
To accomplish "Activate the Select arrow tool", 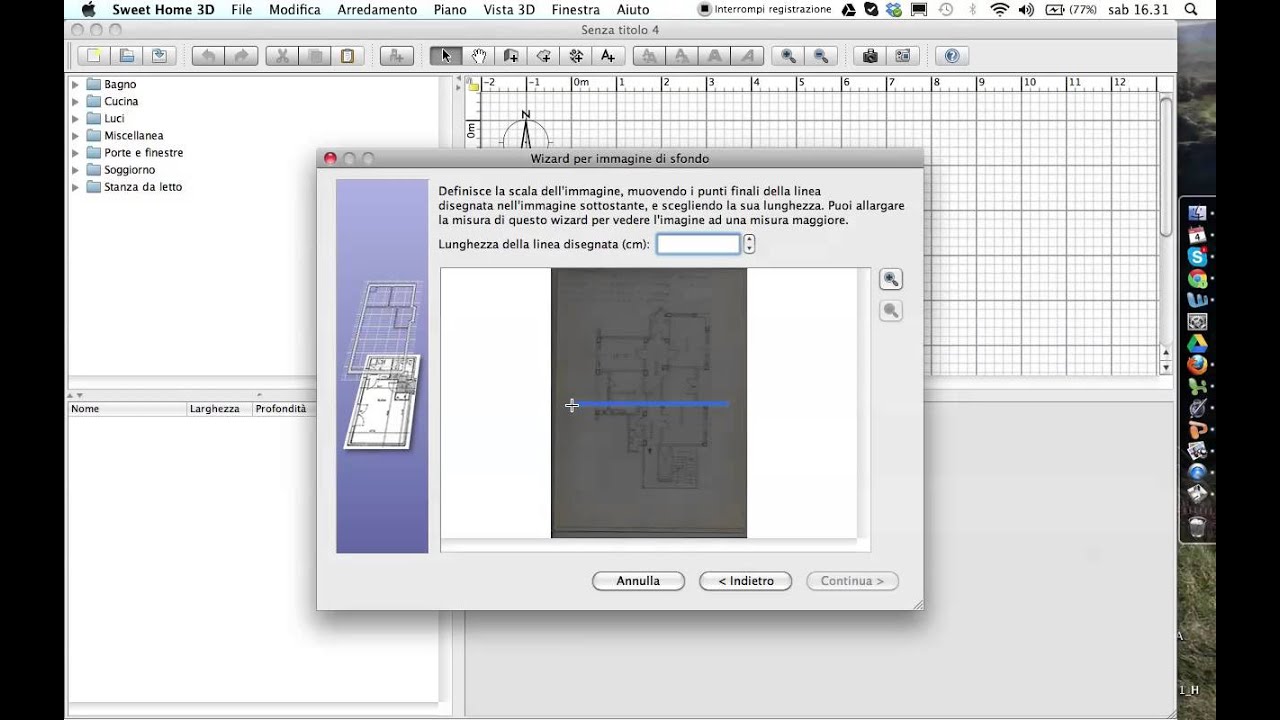I will click(446, 56).
